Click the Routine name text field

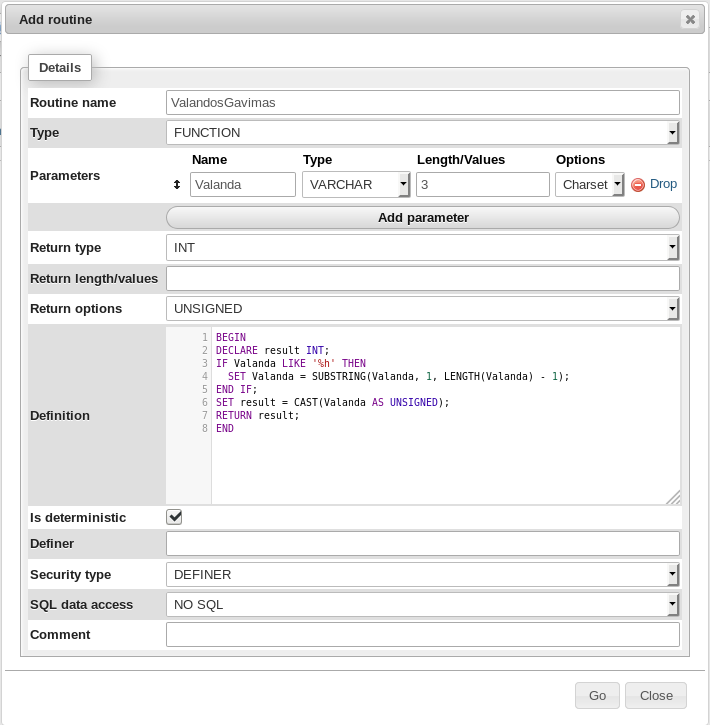[422, 102]
